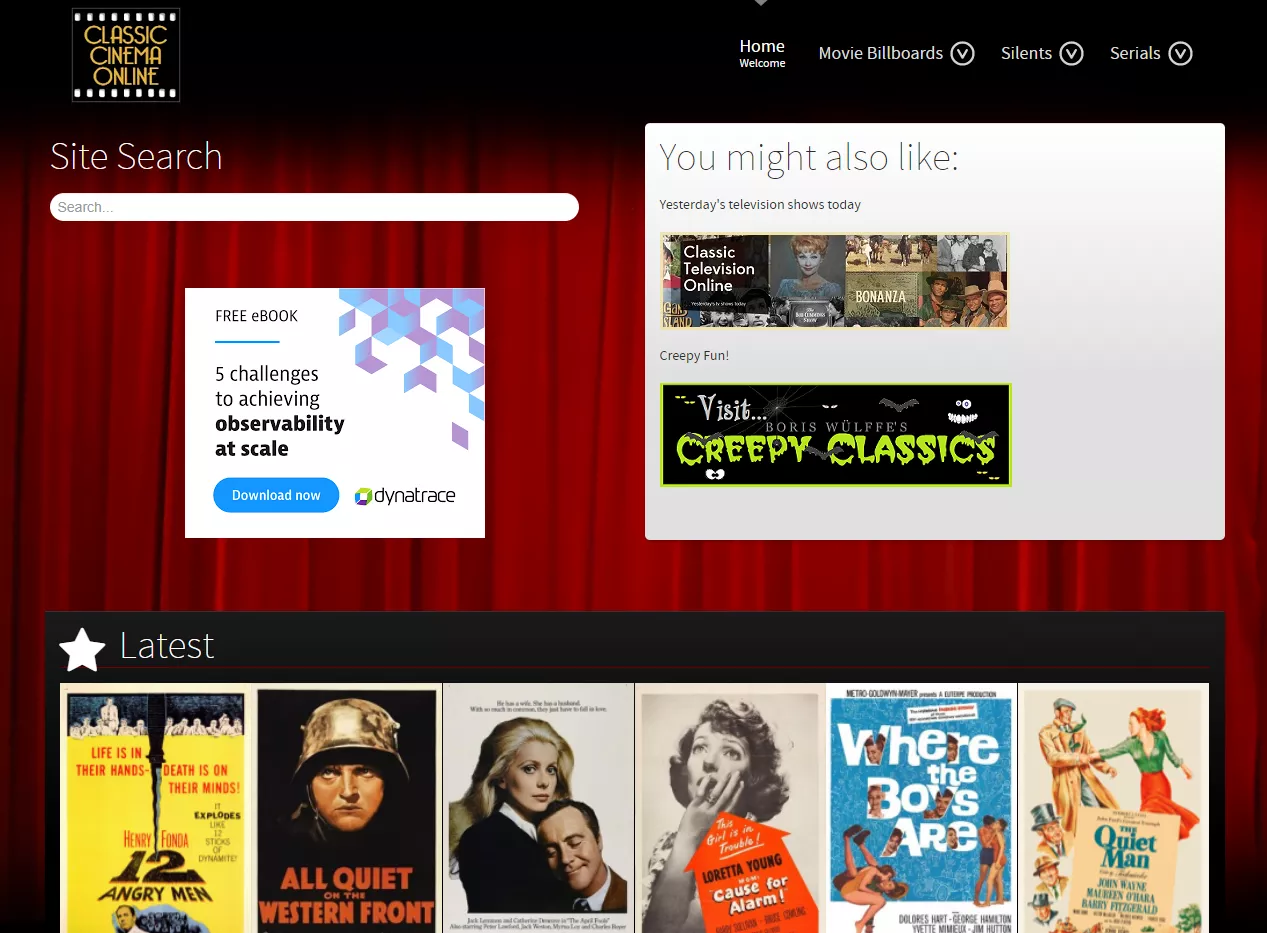Click the 'You might also like:' heading
This screenshot has width=1267, height=933.
[809, 158]
